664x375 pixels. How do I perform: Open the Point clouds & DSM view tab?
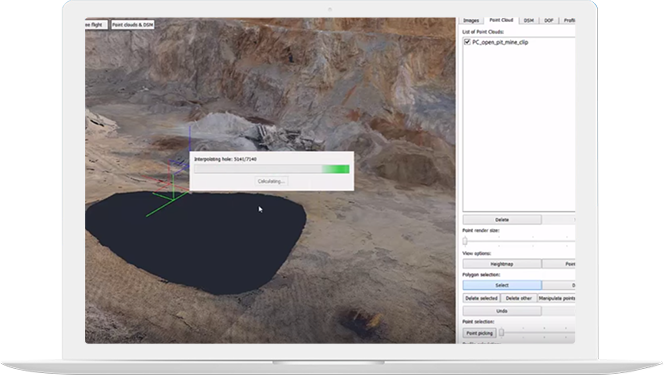[x=133, y=25]
